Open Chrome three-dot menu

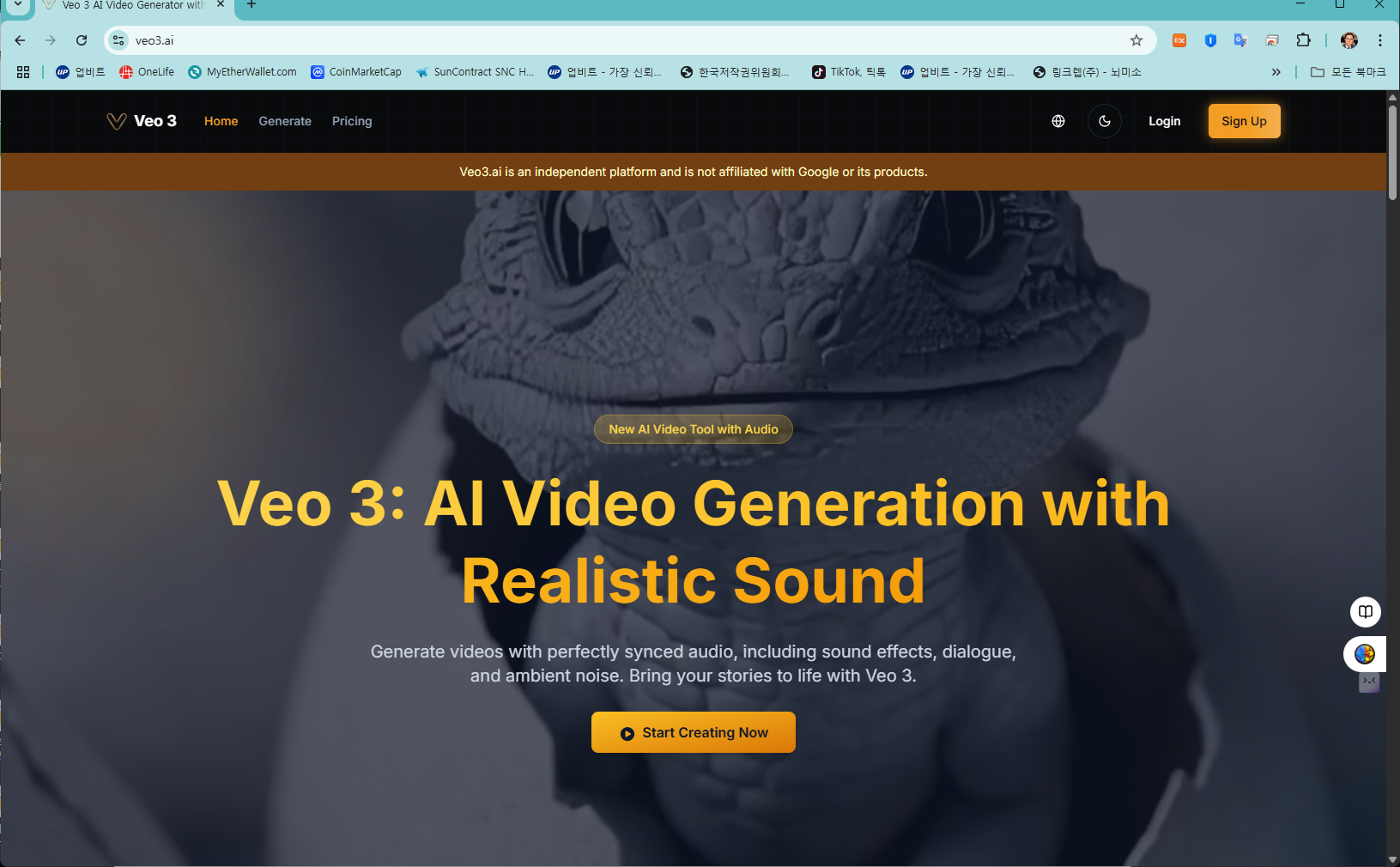[x=1380, y=40]
